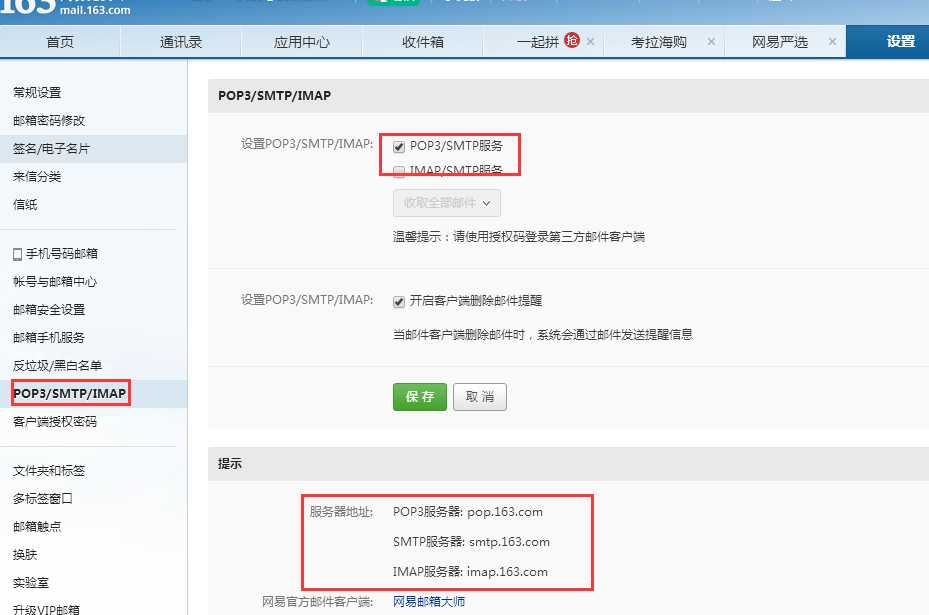Open the 网易严选 tab
The height and width of the screenshot is (615, 929).
pos(780,42)
